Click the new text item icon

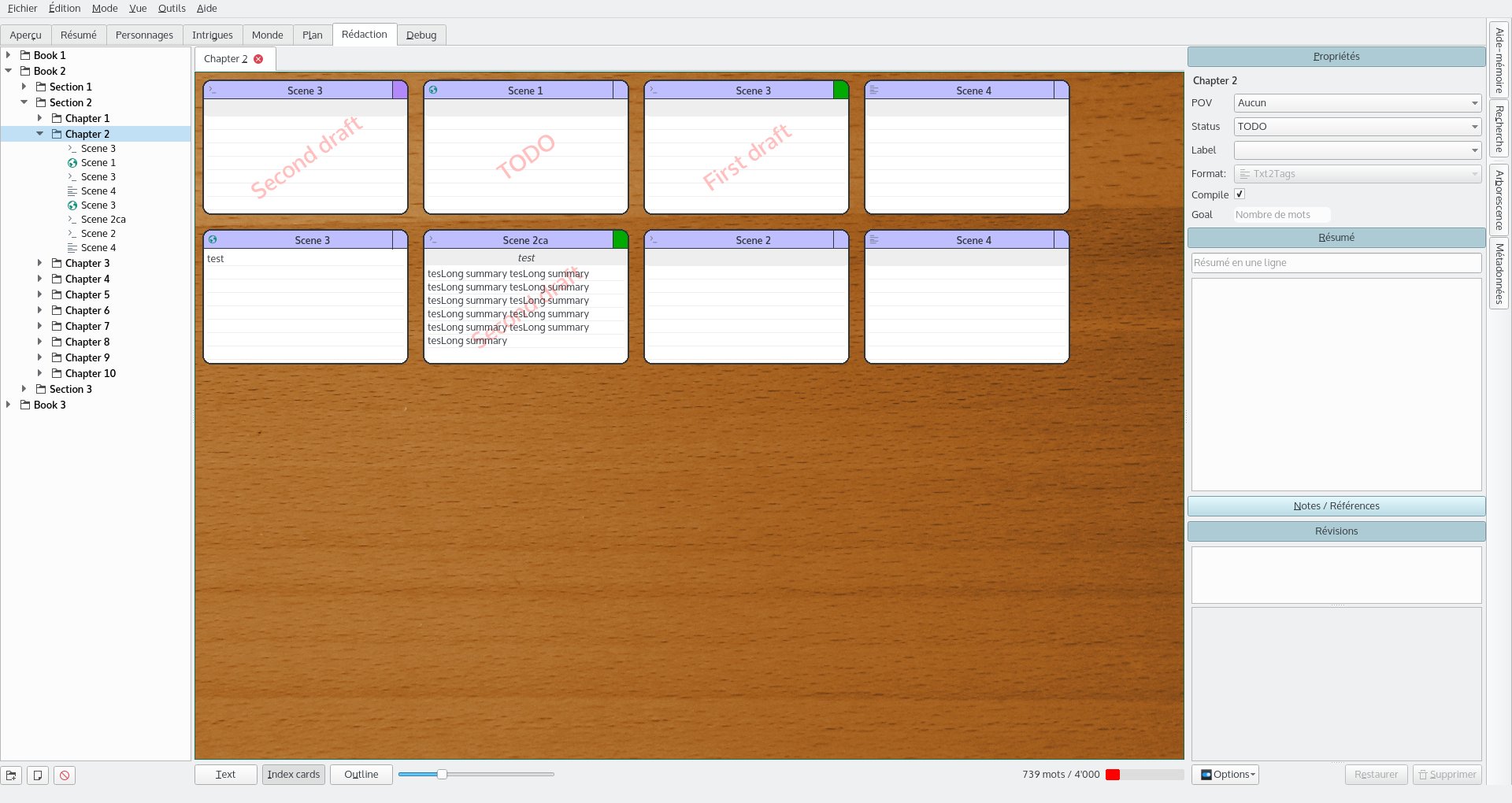tap(38, 775)
